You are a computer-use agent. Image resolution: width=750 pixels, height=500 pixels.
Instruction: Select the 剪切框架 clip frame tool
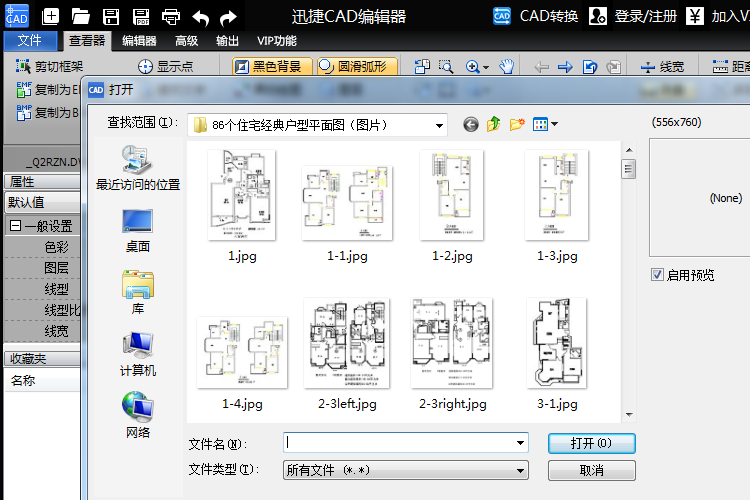point(49,67)
